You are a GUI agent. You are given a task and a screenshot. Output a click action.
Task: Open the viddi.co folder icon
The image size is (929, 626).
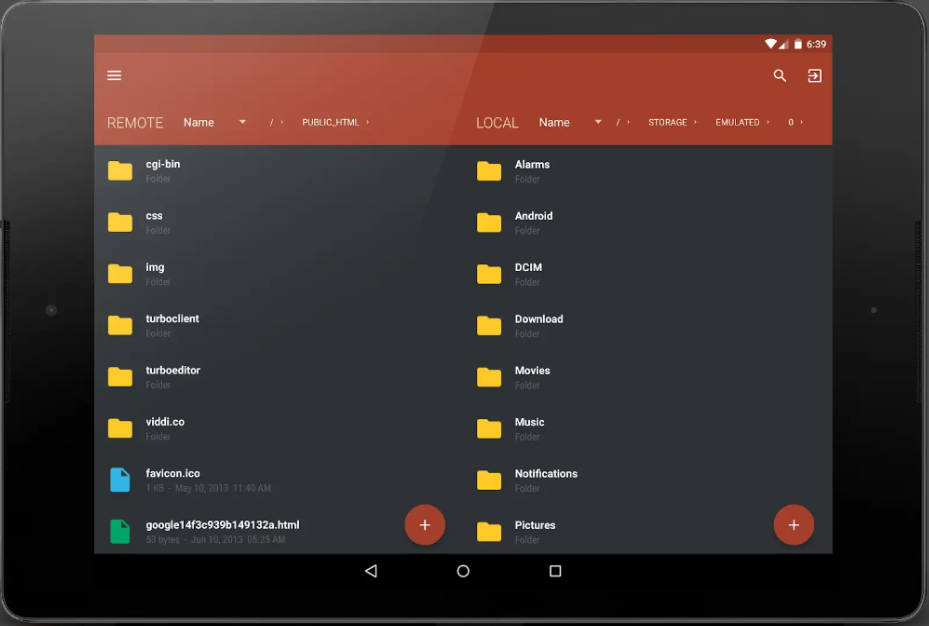tap(120, 428)
